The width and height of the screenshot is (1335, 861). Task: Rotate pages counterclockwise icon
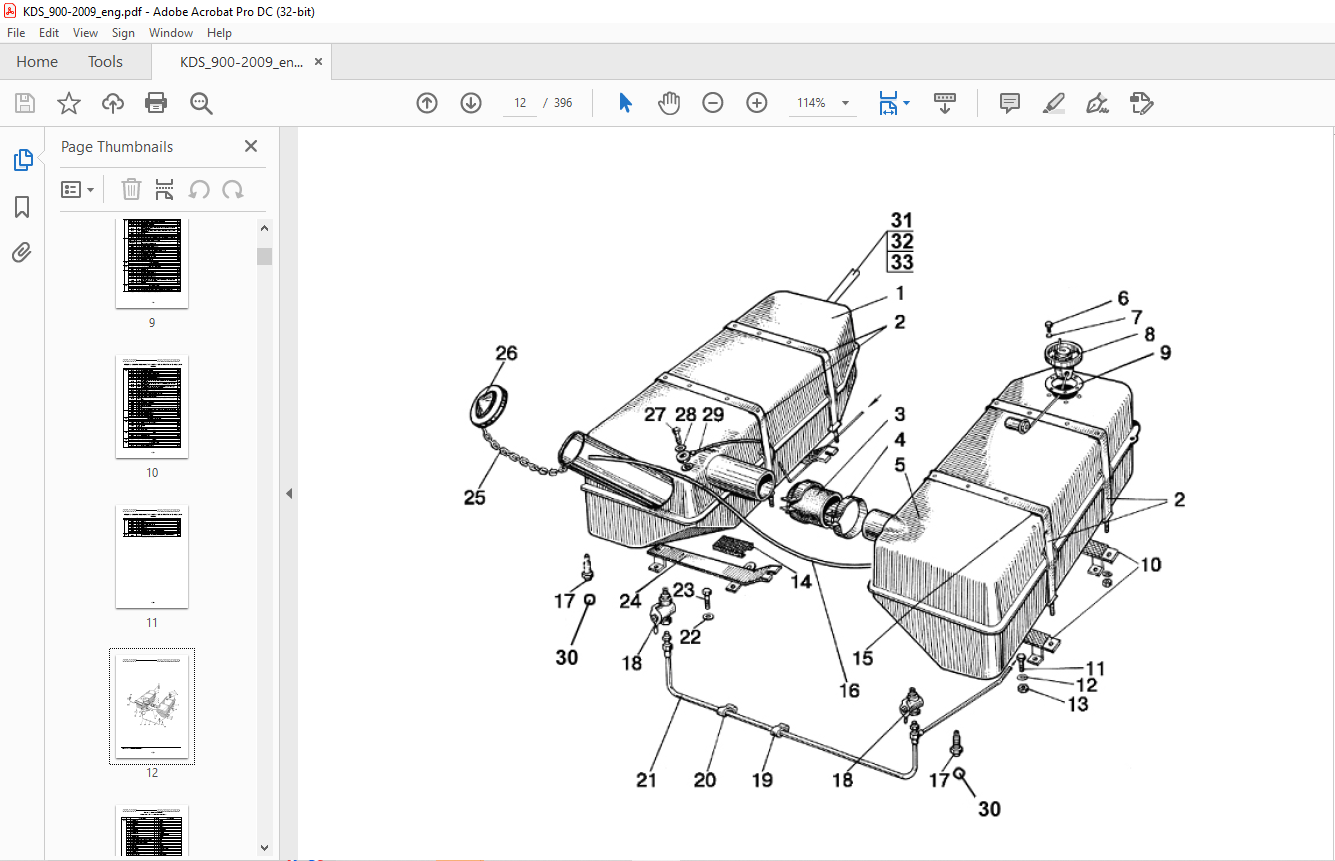coord(199,189)
